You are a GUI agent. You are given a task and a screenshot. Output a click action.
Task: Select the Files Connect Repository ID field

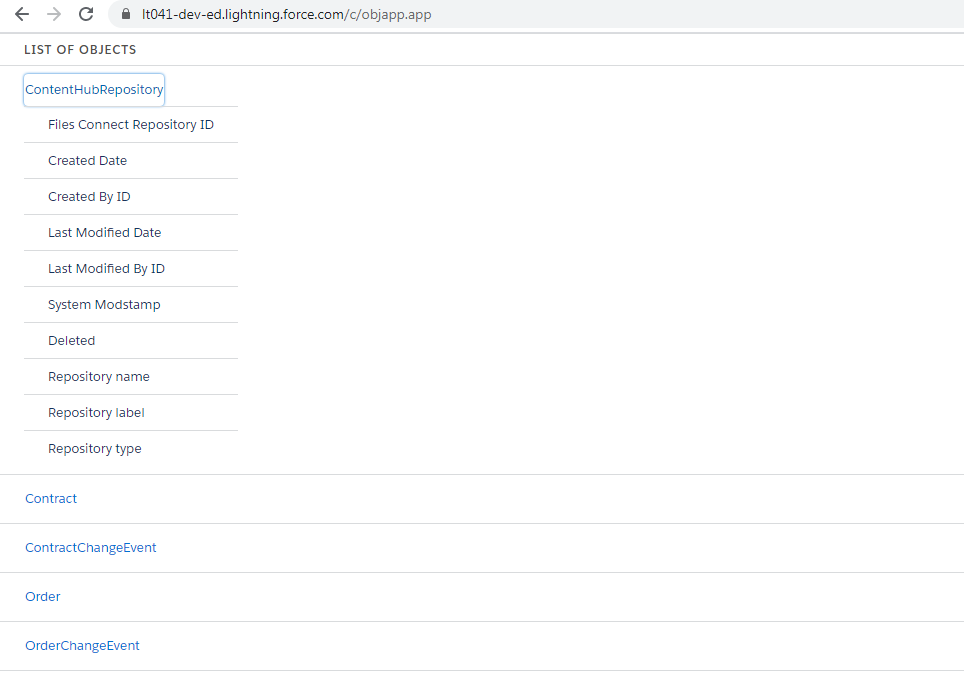130,124
